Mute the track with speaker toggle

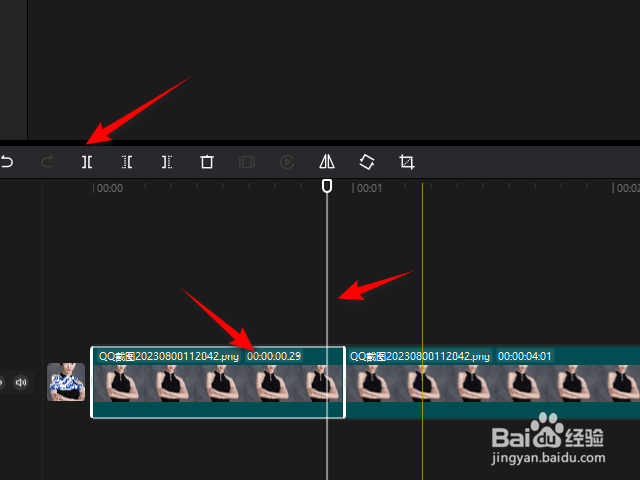[21, 382]
